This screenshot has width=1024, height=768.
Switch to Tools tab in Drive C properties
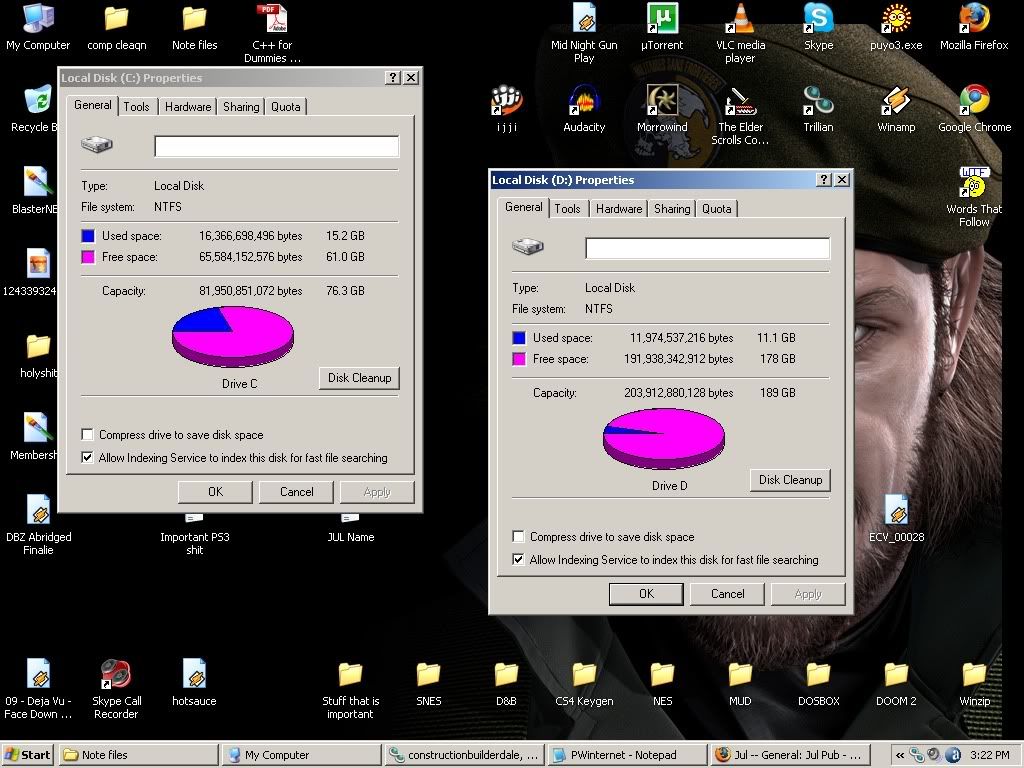click(x=137, y=107)
